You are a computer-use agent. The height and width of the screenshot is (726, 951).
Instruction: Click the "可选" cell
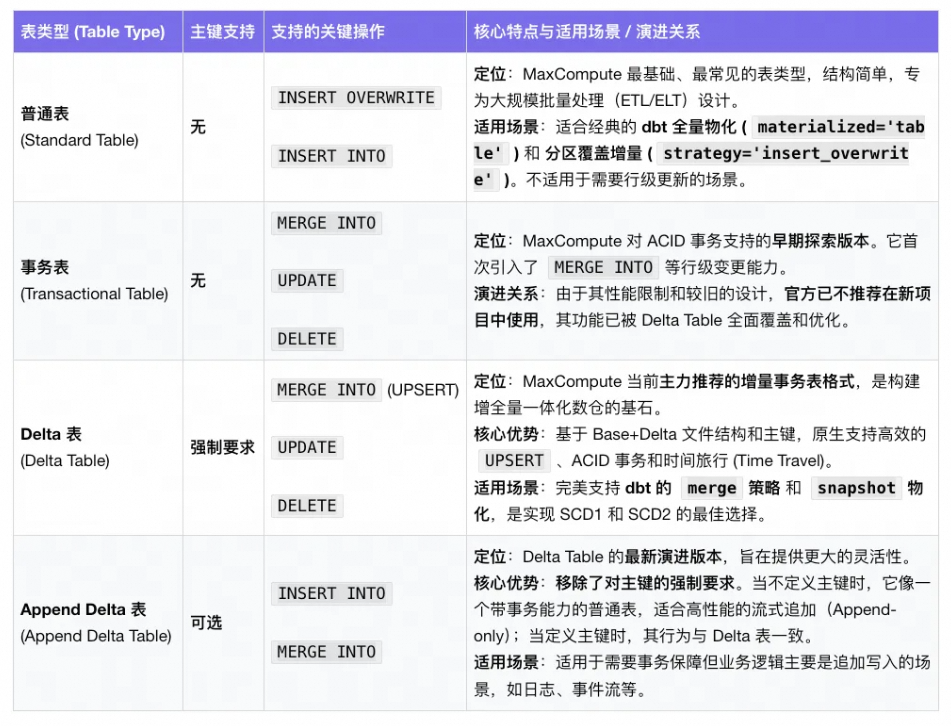206,622
